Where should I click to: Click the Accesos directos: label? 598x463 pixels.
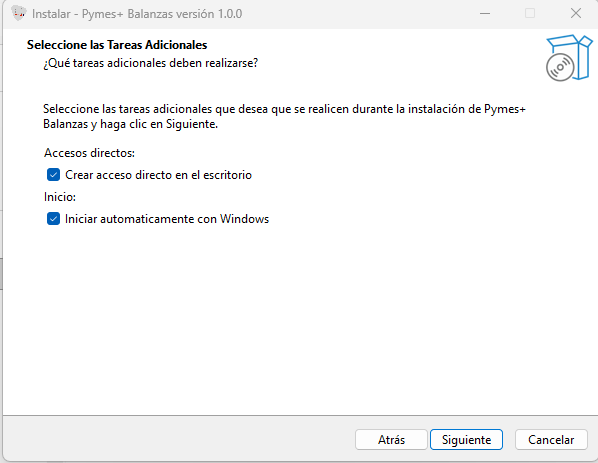point(89,153)
